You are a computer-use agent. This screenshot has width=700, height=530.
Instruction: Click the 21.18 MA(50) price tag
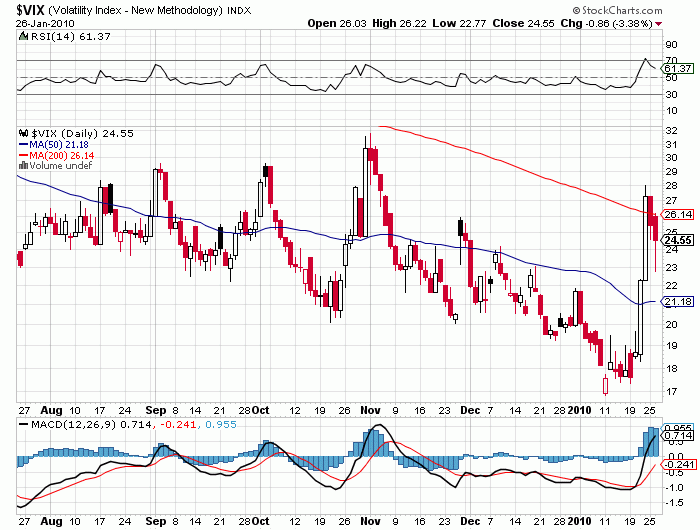coord(678,302)
